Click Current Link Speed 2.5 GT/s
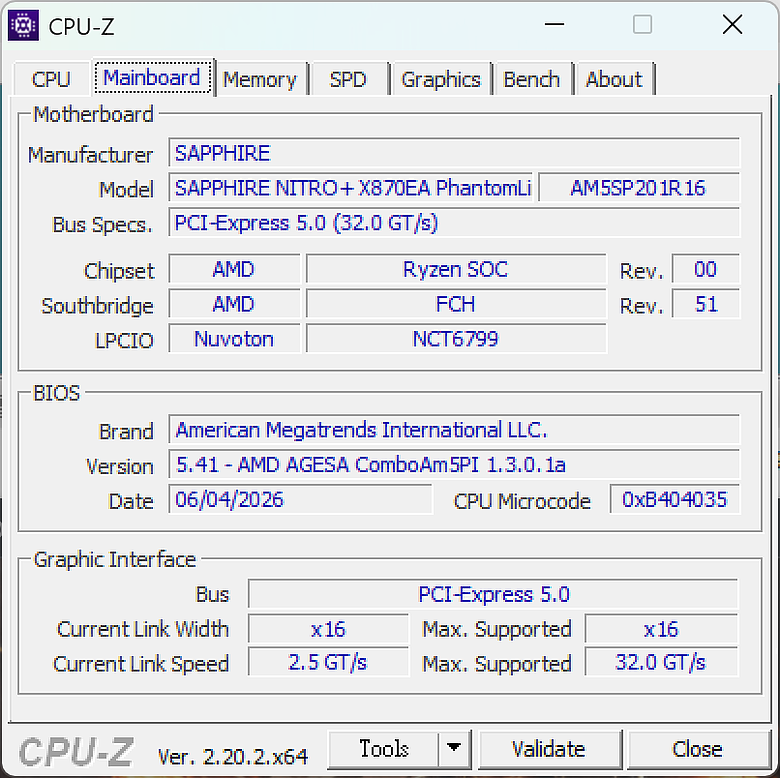This screenshot has height=778, width=780. coord(328,663)
